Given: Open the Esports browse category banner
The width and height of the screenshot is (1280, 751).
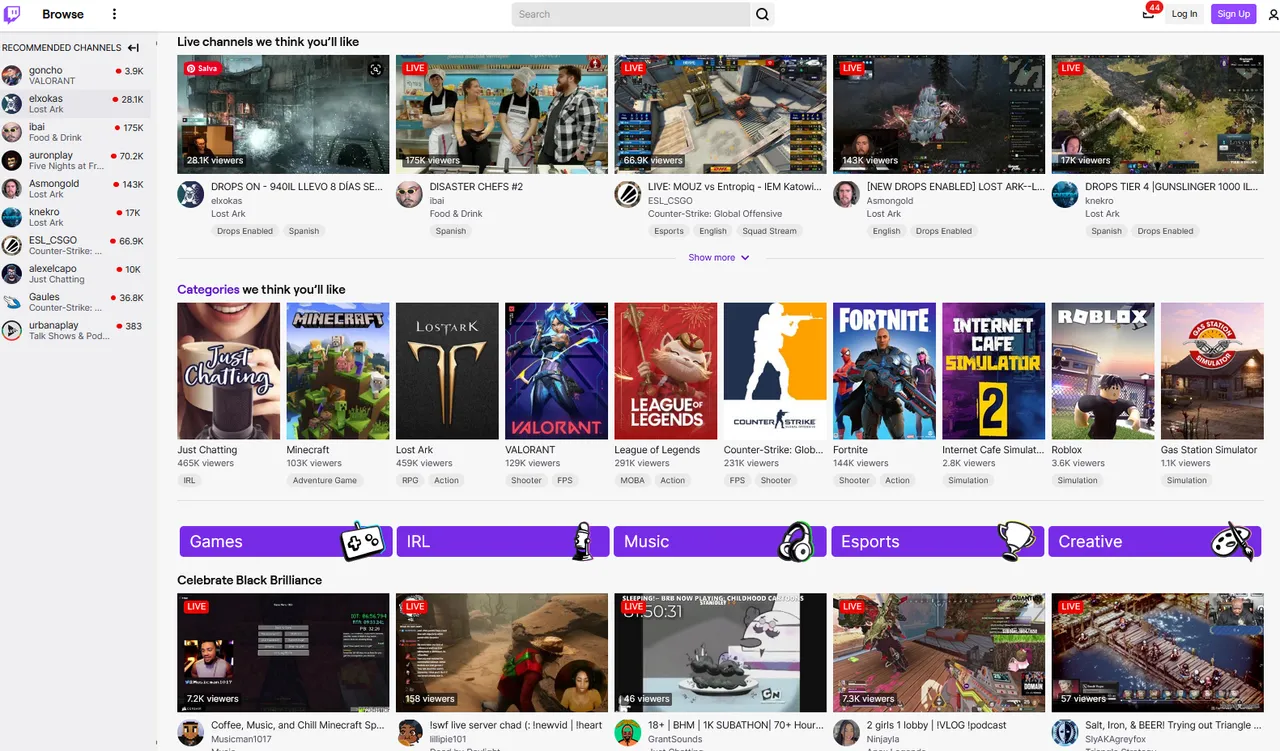Looking at the screenshot, I should pyautogui.click(x=938, y=541).
